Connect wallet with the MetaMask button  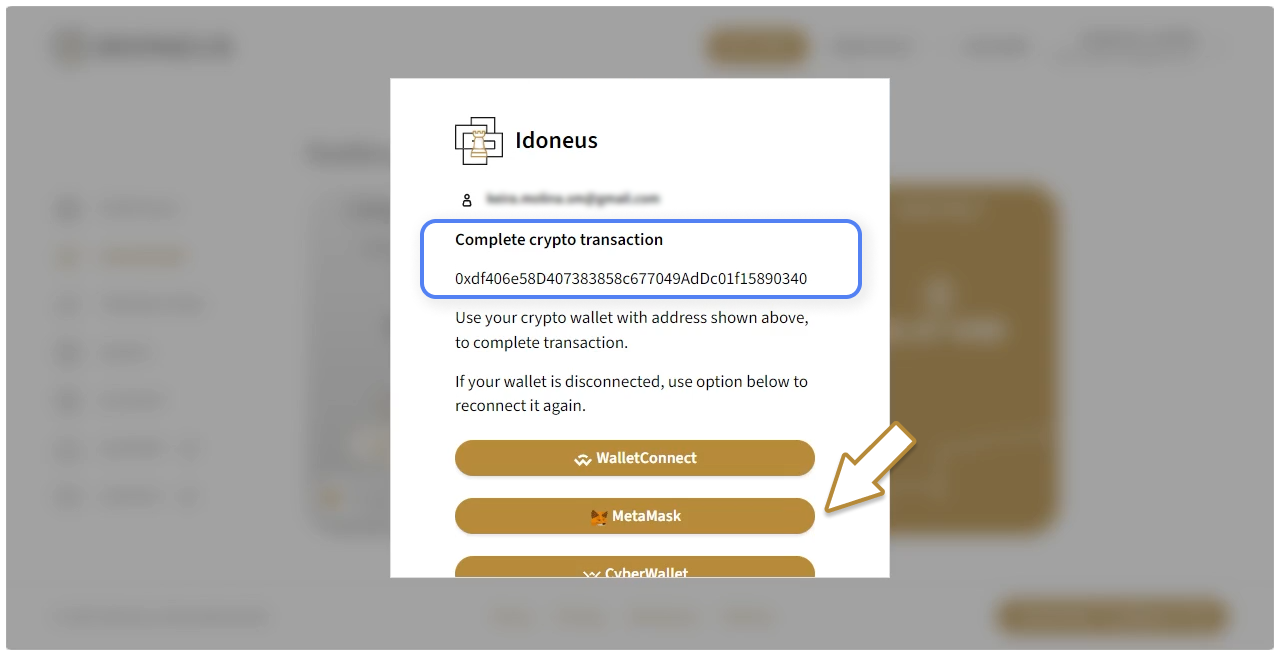[x=635, y=516]
